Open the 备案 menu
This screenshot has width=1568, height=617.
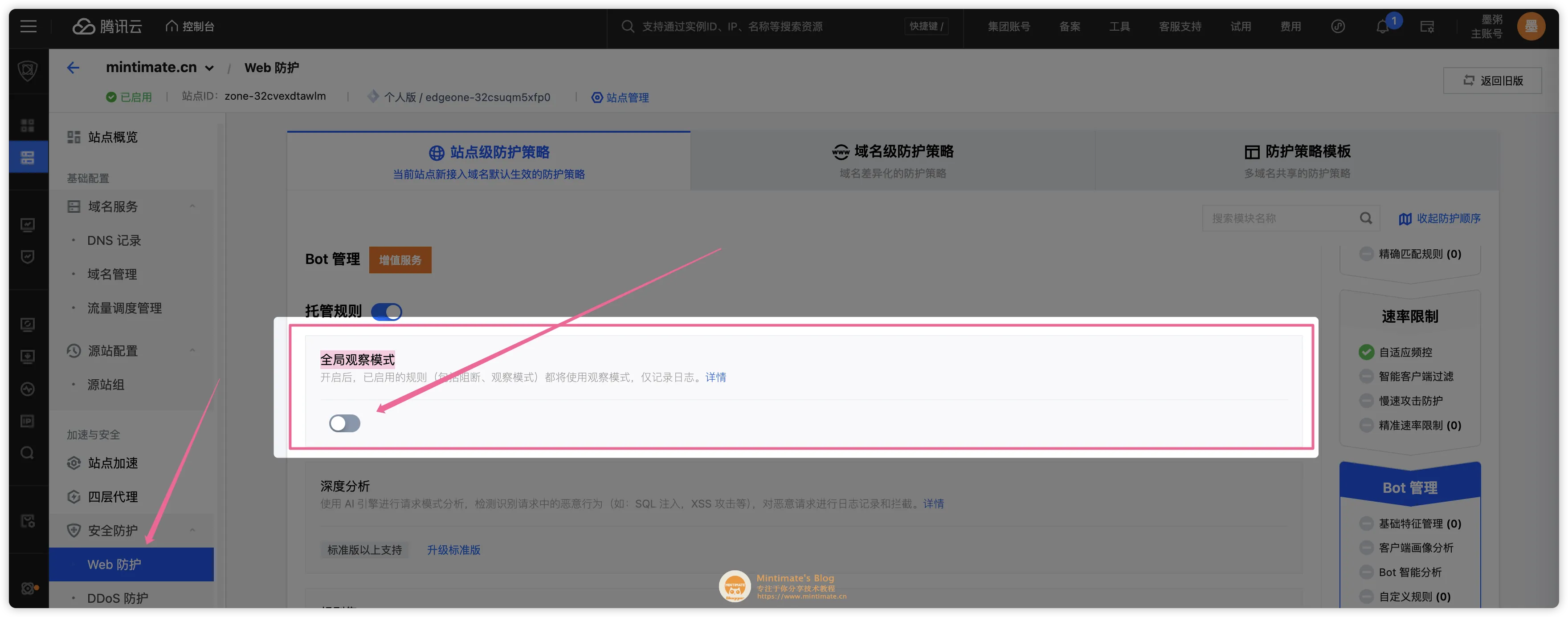tap(1070, 26)
